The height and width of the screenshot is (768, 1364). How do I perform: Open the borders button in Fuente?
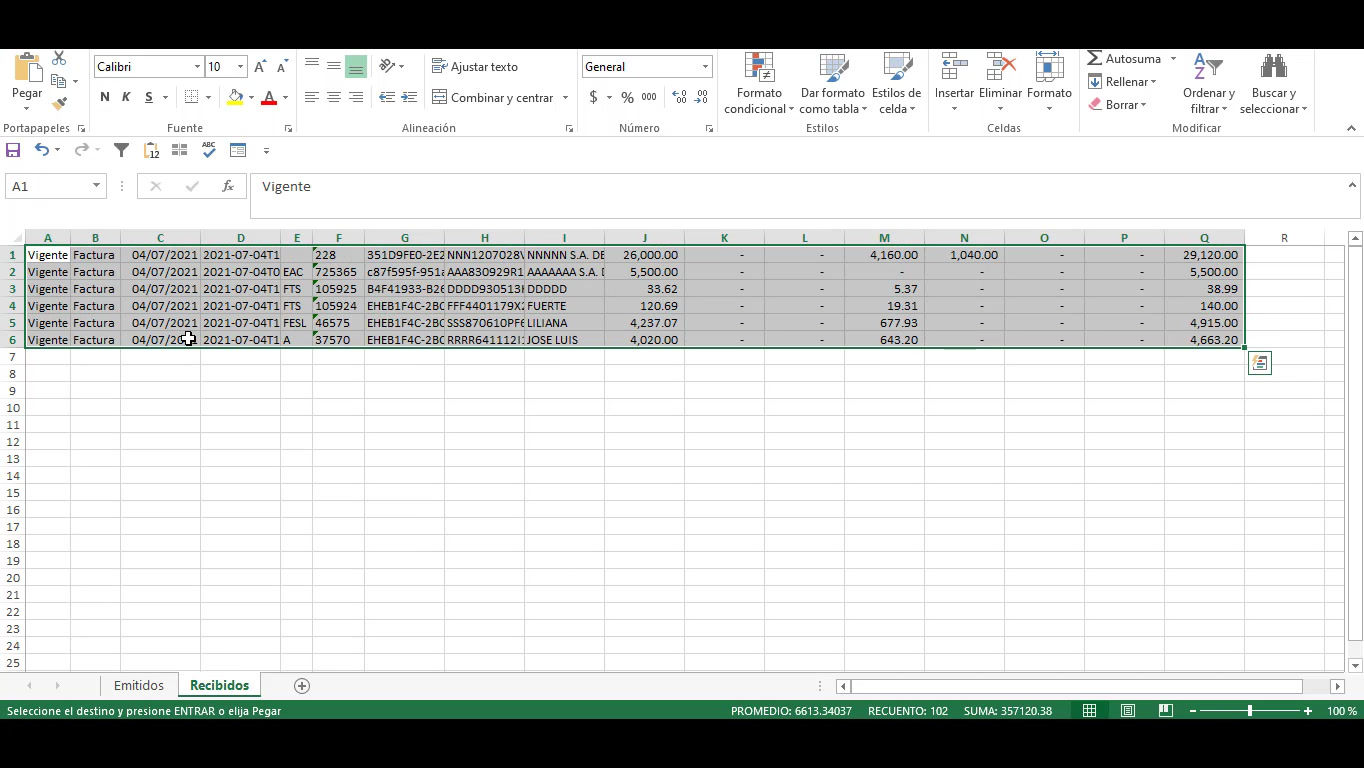click(x=191, y=97)
